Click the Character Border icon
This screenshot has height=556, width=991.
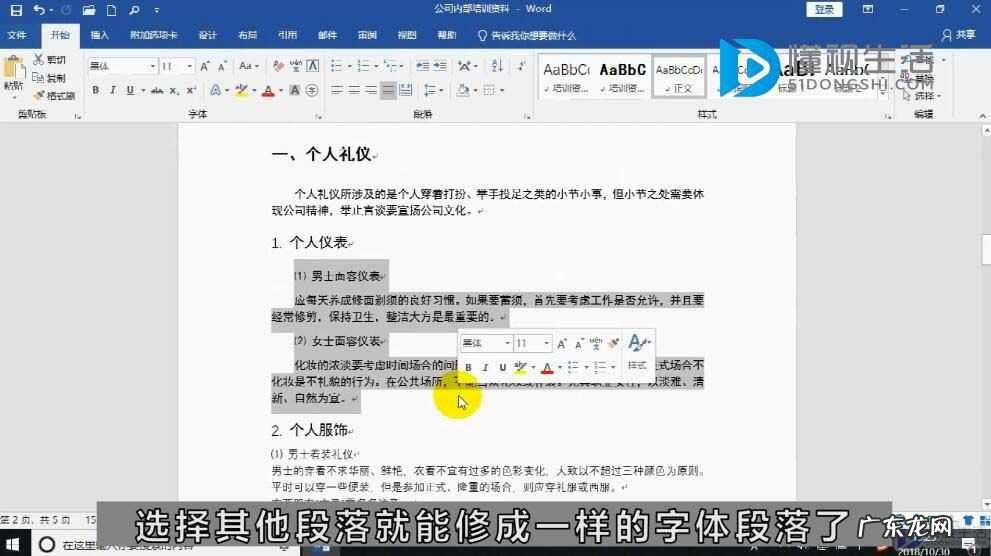[312, 66]
